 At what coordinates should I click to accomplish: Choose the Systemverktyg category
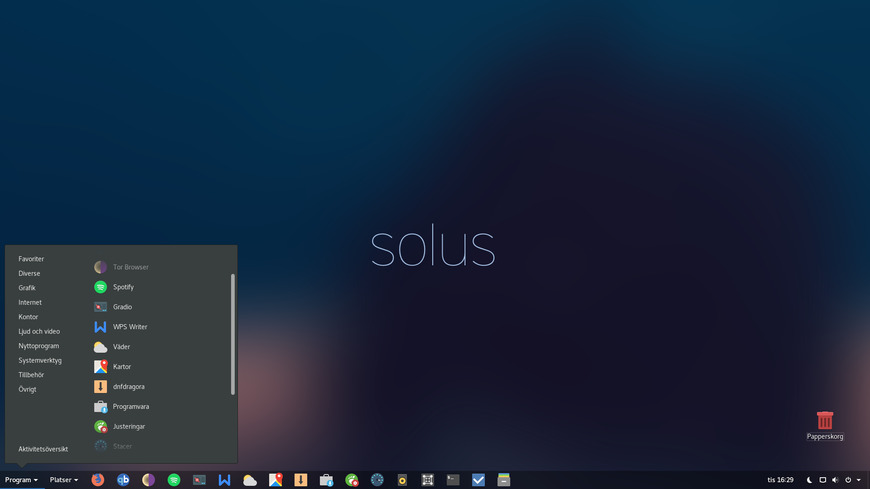tap(40, 360)
